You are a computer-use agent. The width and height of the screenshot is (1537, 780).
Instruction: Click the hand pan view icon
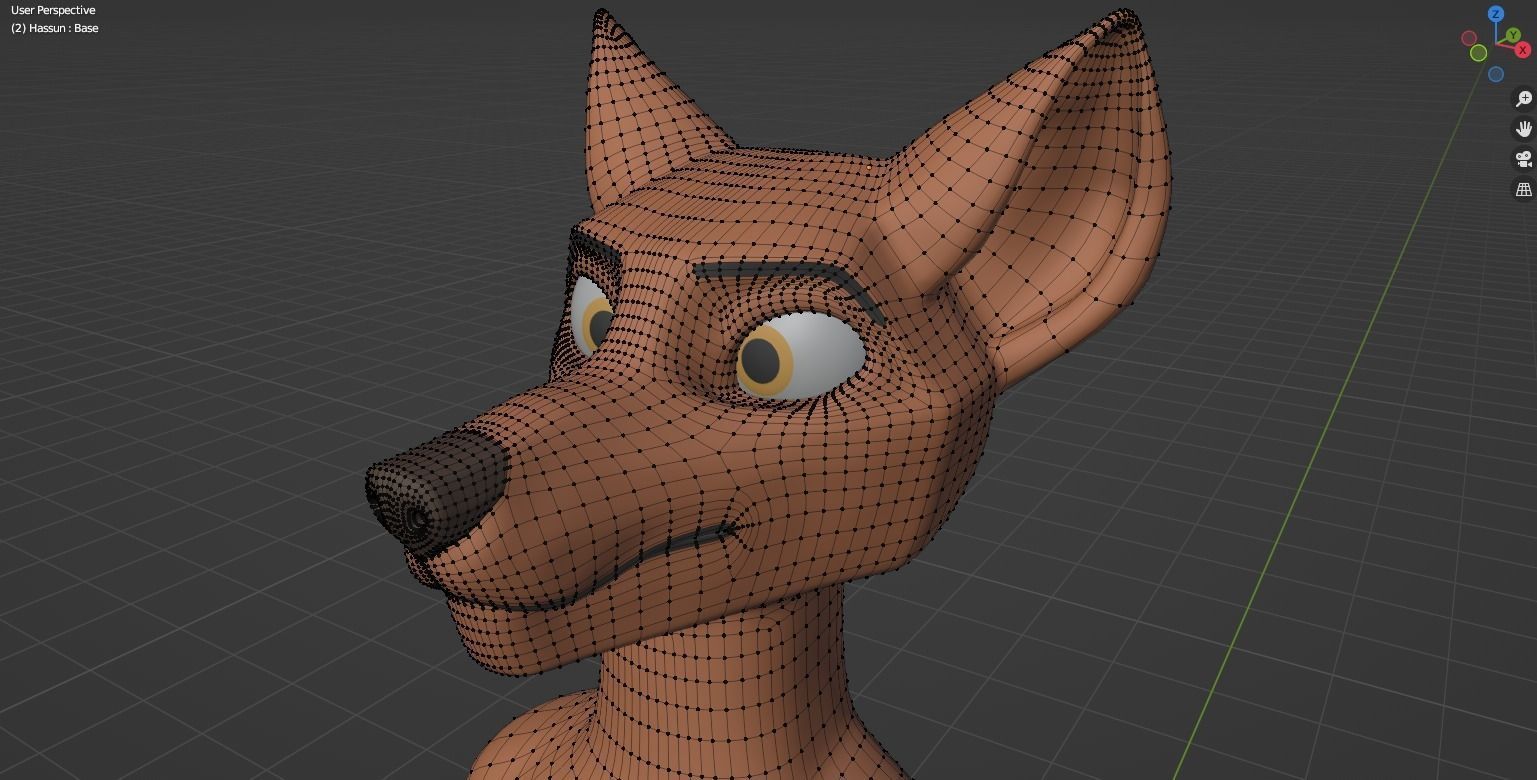pos(1524,129)
